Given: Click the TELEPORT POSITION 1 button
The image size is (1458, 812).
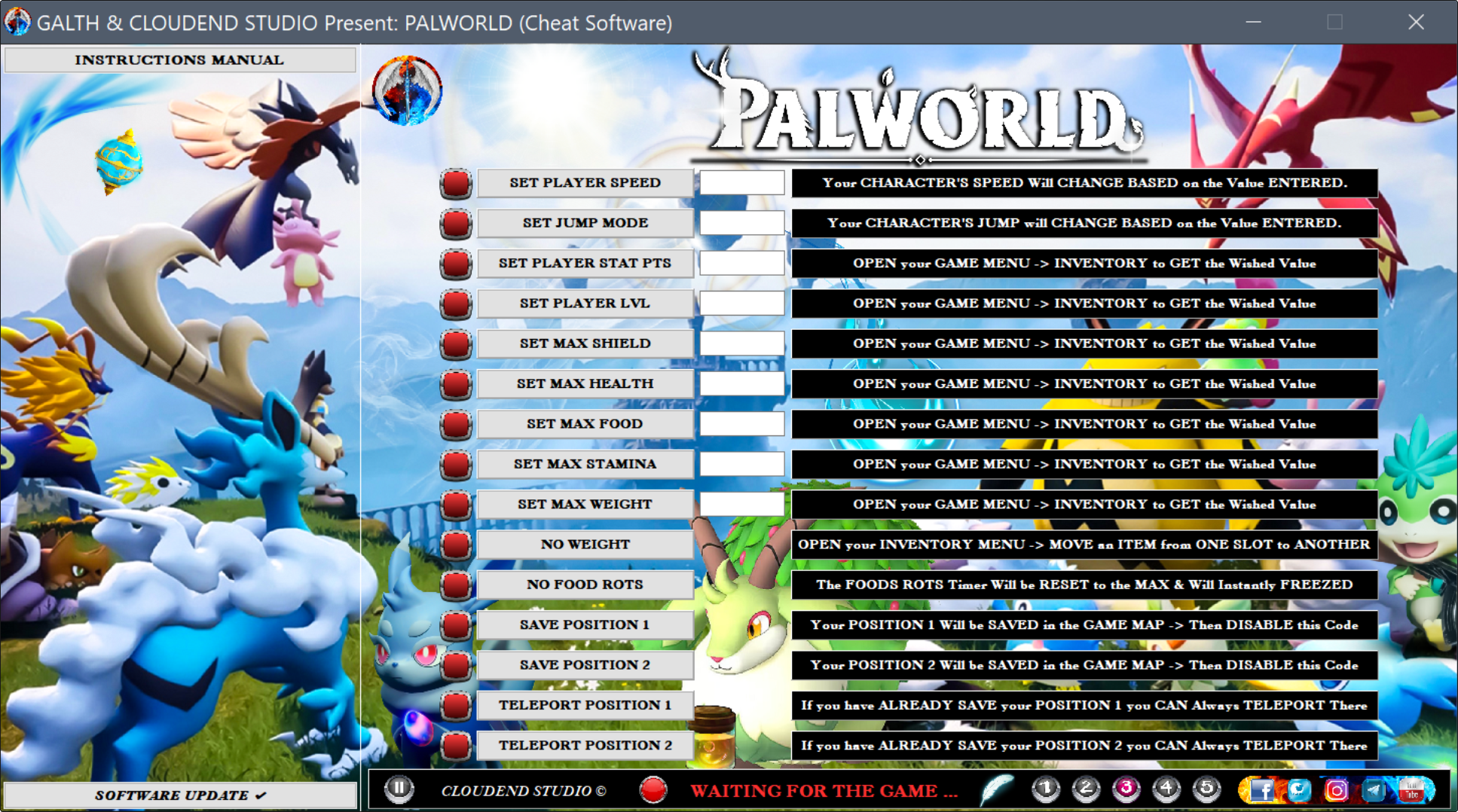Looking at the screenshot, I should coord(585,705).
